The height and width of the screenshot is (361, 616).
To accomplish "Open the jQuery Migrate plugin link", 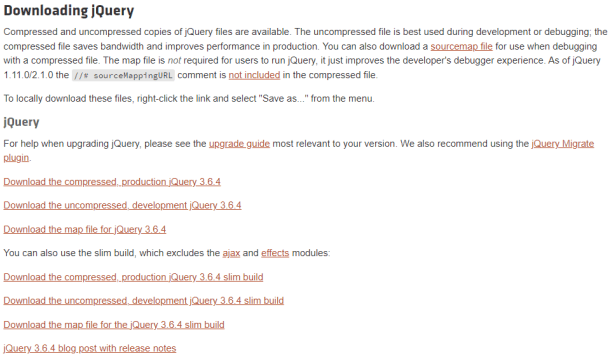I will click(563, 144).
